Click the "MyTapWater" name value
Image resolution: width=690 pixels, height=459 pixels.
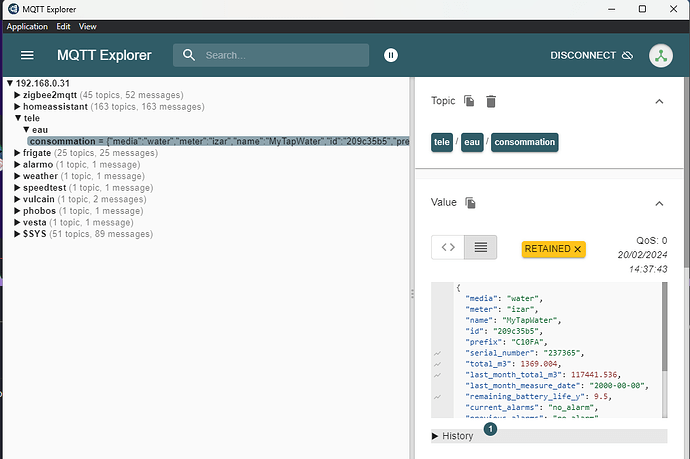(x=529, y=320)
